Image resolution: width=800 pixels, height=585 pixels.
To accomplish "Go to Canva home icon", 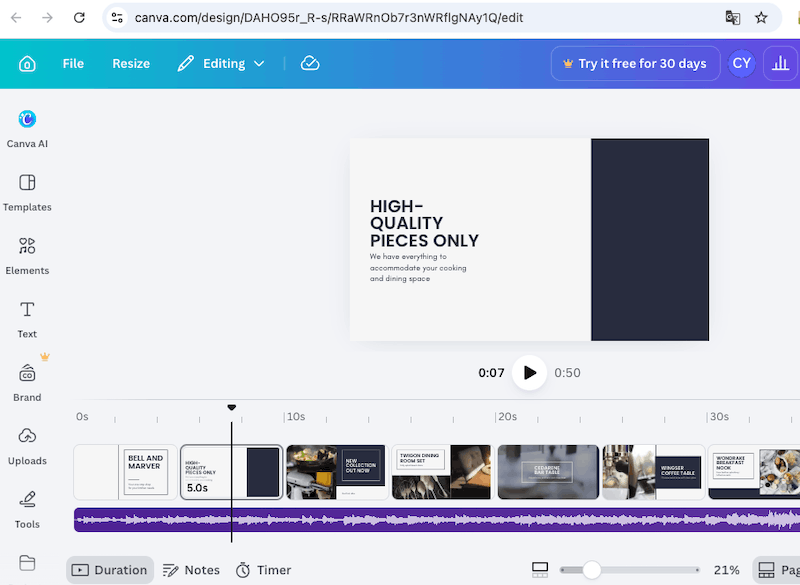I will pyautogui.click(x=27, y=64).
